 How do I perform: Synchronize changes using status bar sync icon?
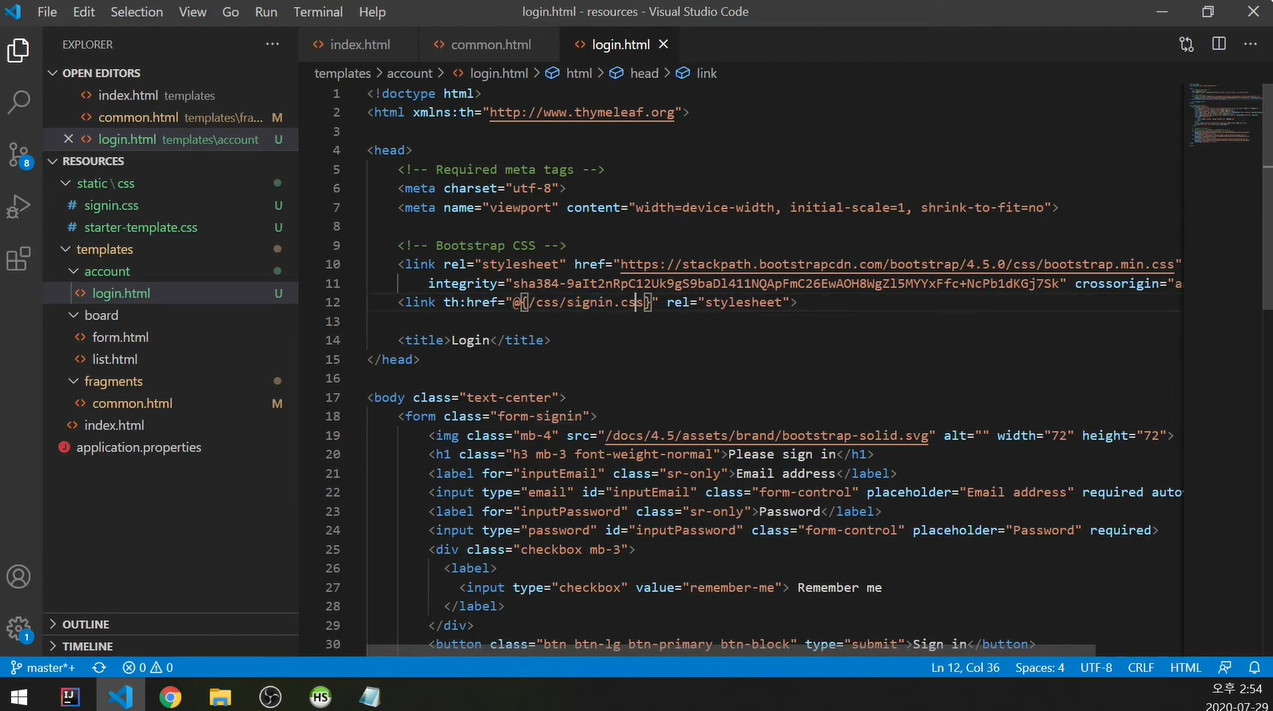click(99, 667)
